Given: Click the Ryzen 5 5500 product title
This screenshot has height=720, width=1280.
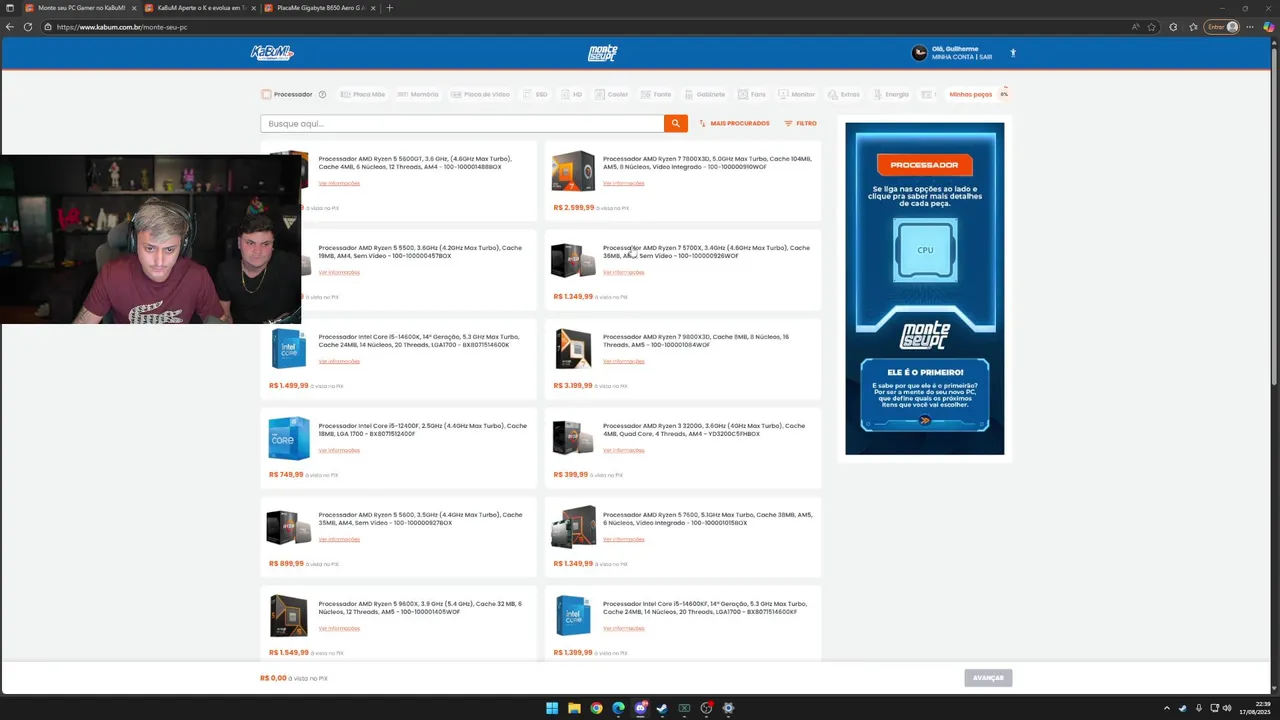Looking at the screenshot, I should (420, 252).
